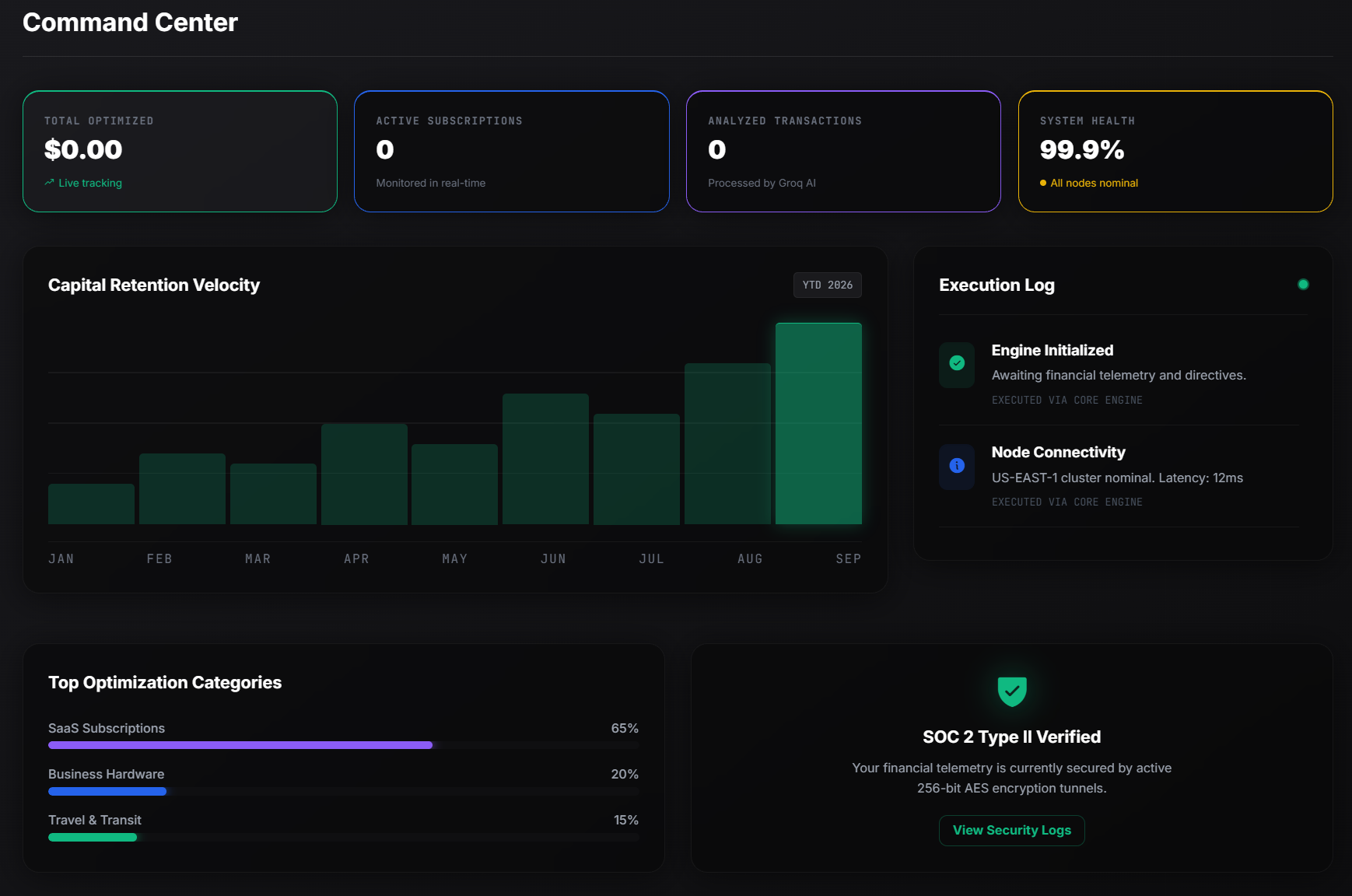Select the AUG bar in the velocity chart
This screenshot has width=1352, height=896.
(727, 444)
